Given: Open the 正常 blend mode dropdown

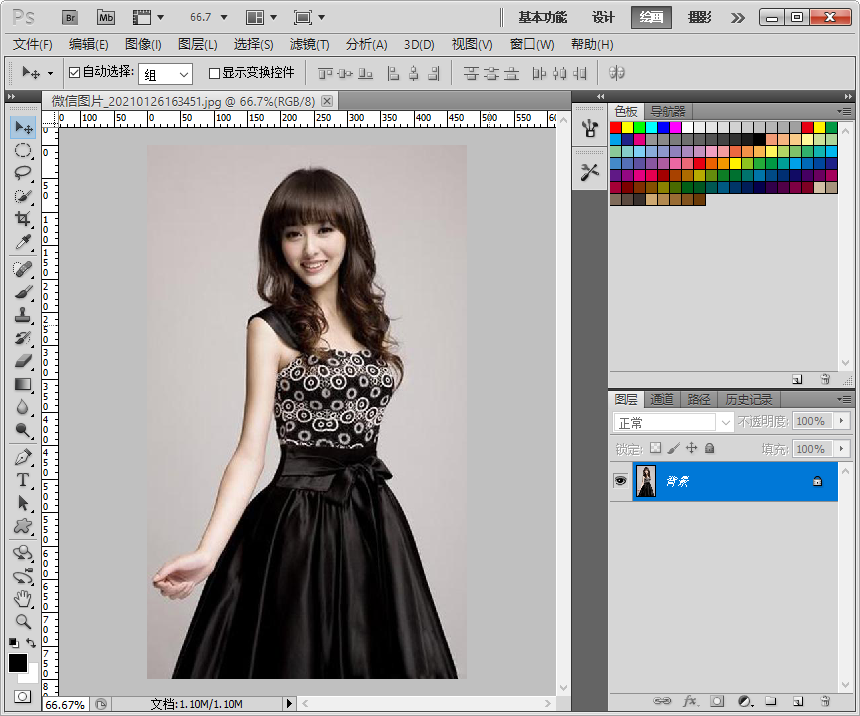Looking at the screenshot, I should point(672,422).
